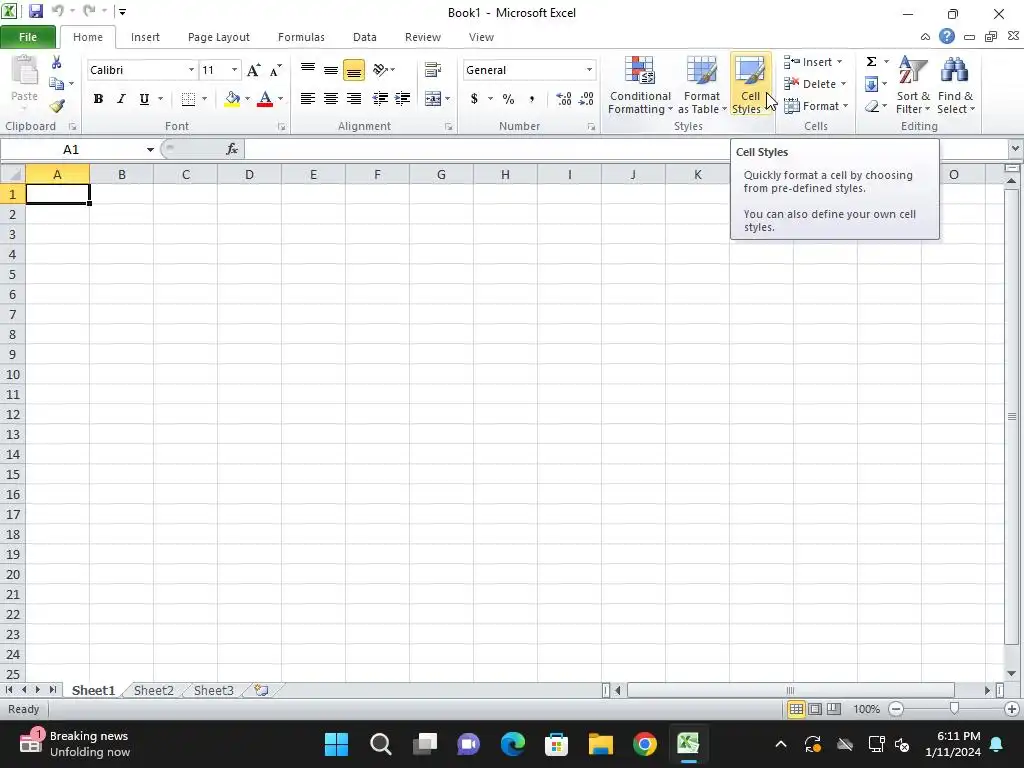The height and width of the screenshot is (768, 1024).
Task: Open Format as Table gallery
Action: tap(702, 86)
